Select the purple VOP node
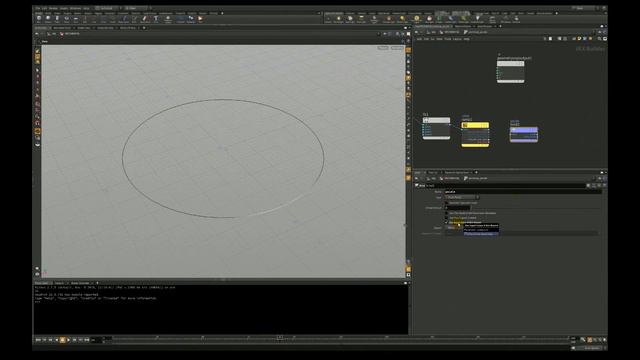Viewport: 640px width, 360px height. (x=524, y=135)
